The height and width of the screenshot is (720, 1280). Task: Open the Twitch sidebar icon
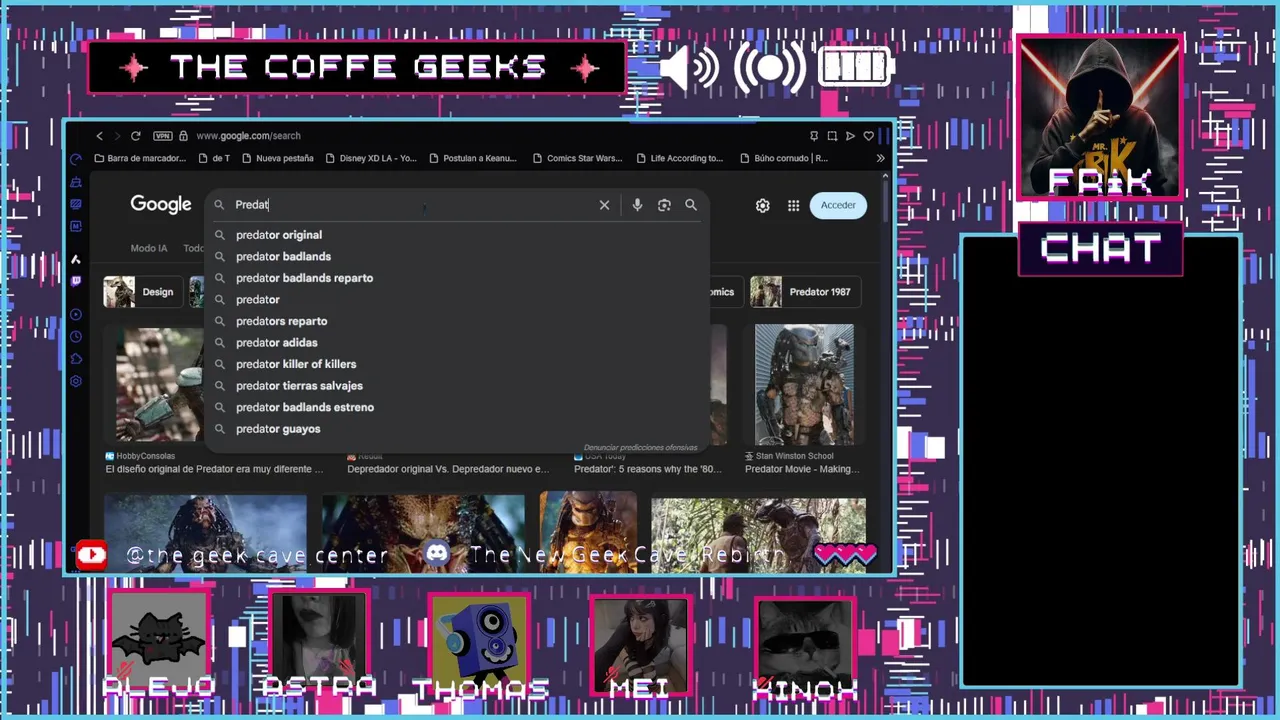coord(76,281)
